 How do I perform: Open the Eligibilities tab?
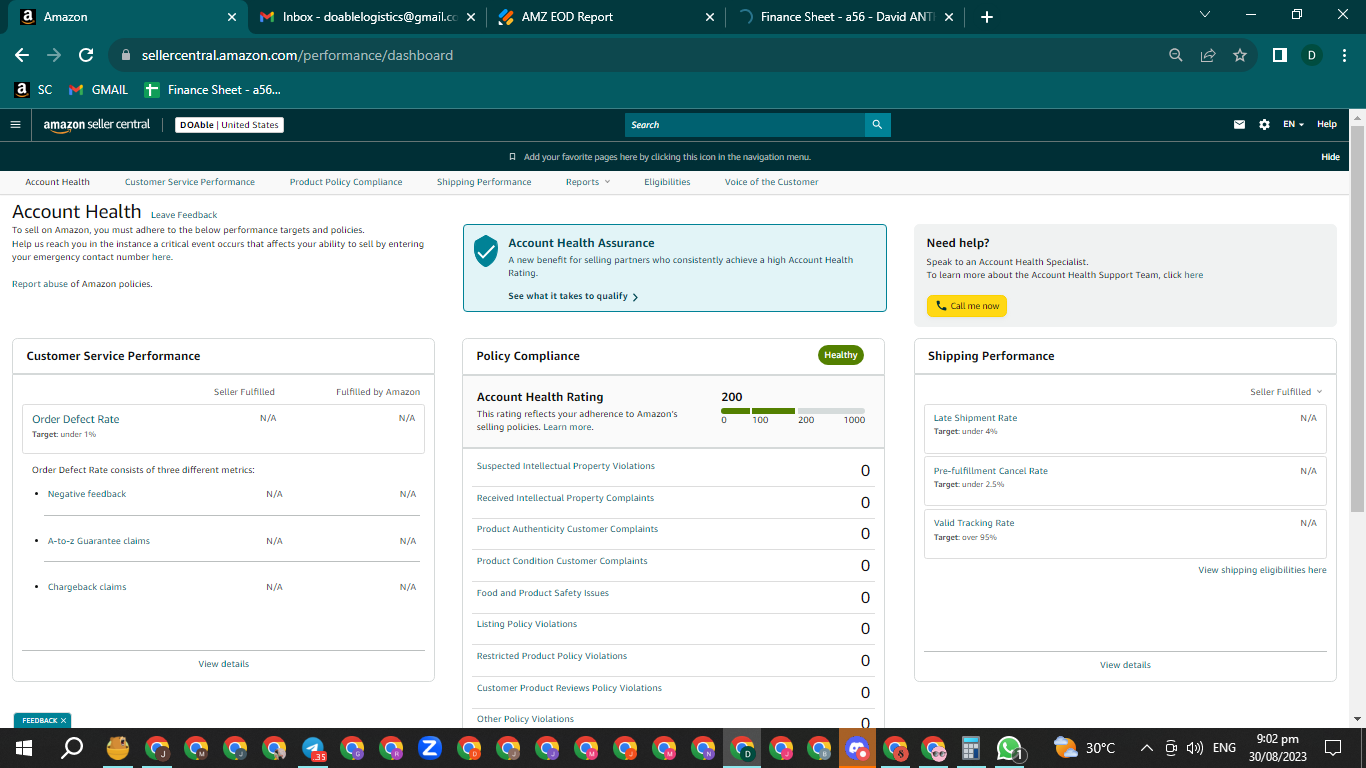pos(667,182)
